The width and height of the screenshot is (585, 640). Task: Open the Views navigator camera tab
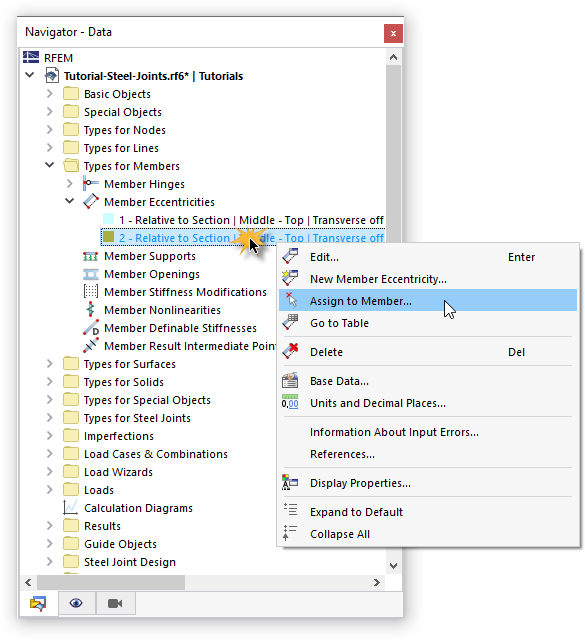tap(115, 603)
